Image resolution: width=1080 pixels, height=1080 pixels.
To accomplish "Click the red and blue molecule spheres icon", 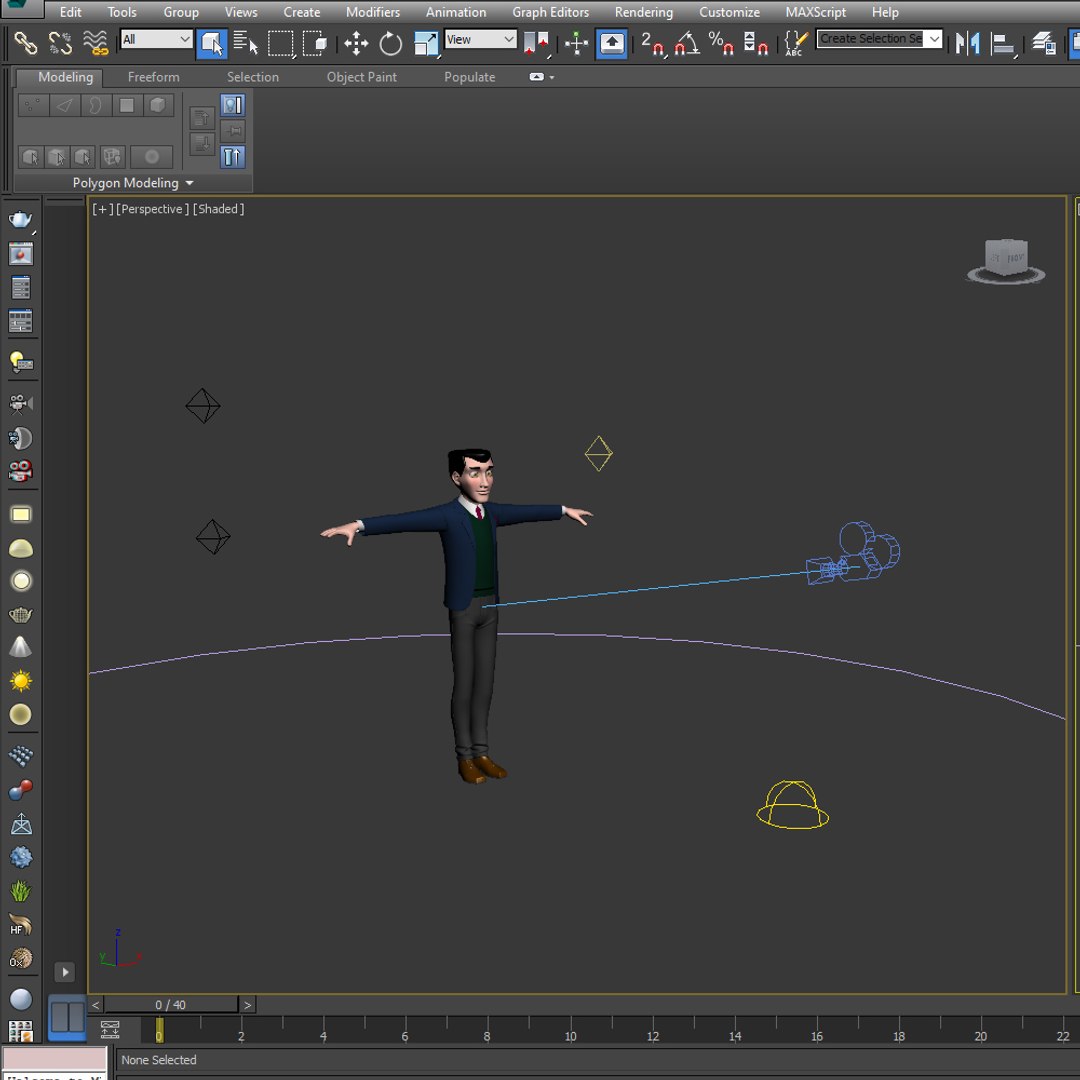I will (21, 790).
